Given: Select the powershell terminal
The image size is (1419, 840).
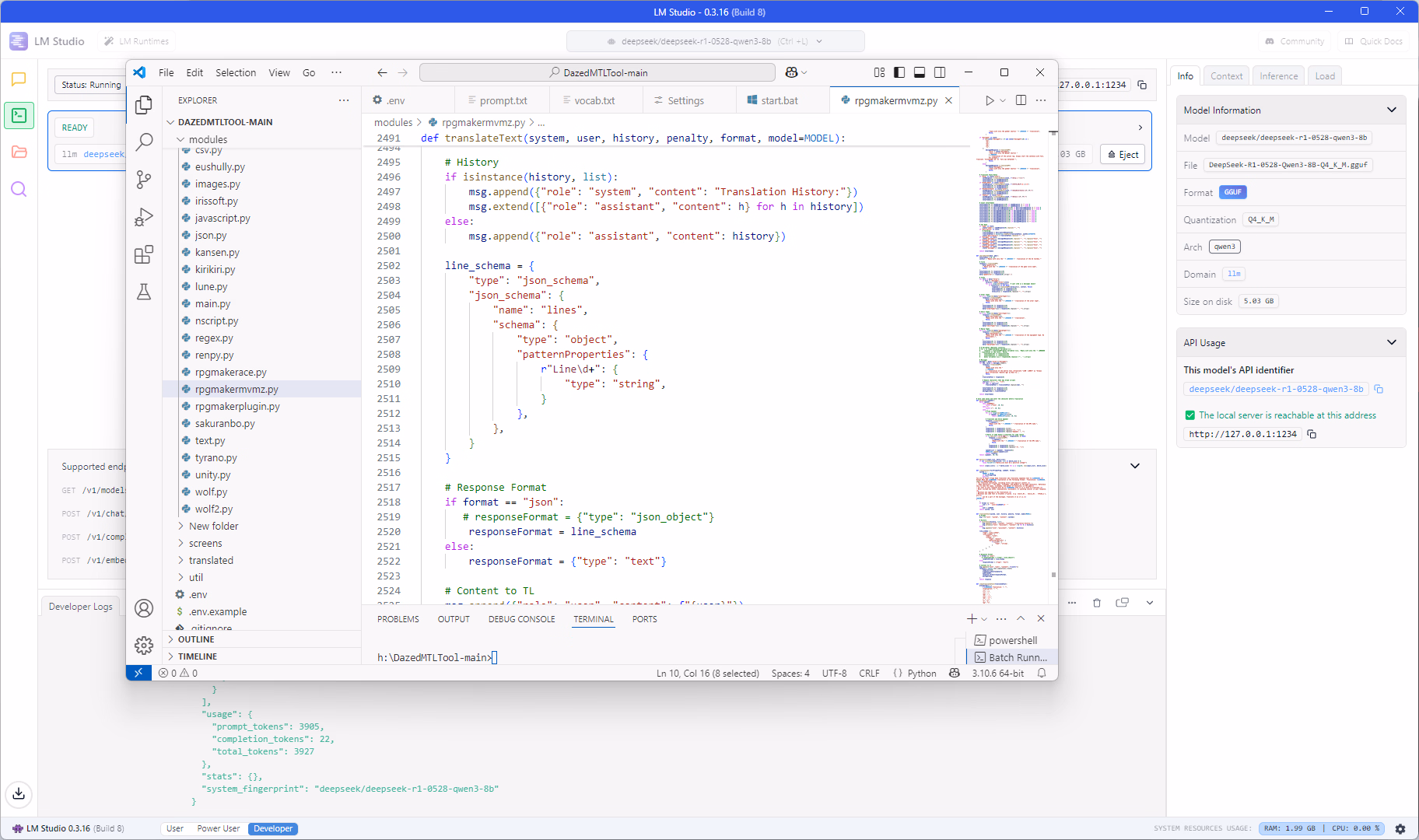Looking at the screenshot, I should 1012,640.
